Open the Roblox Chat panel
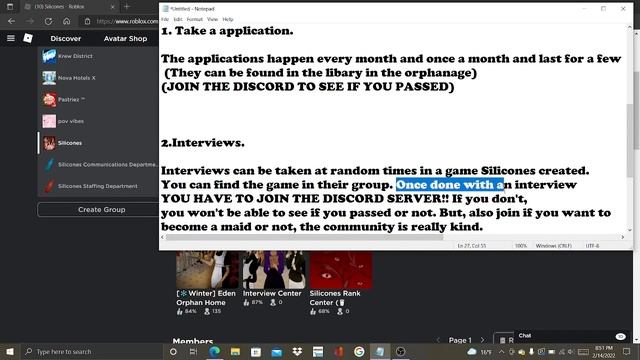Viewport: 640px width, 360px height. (571, 336)
